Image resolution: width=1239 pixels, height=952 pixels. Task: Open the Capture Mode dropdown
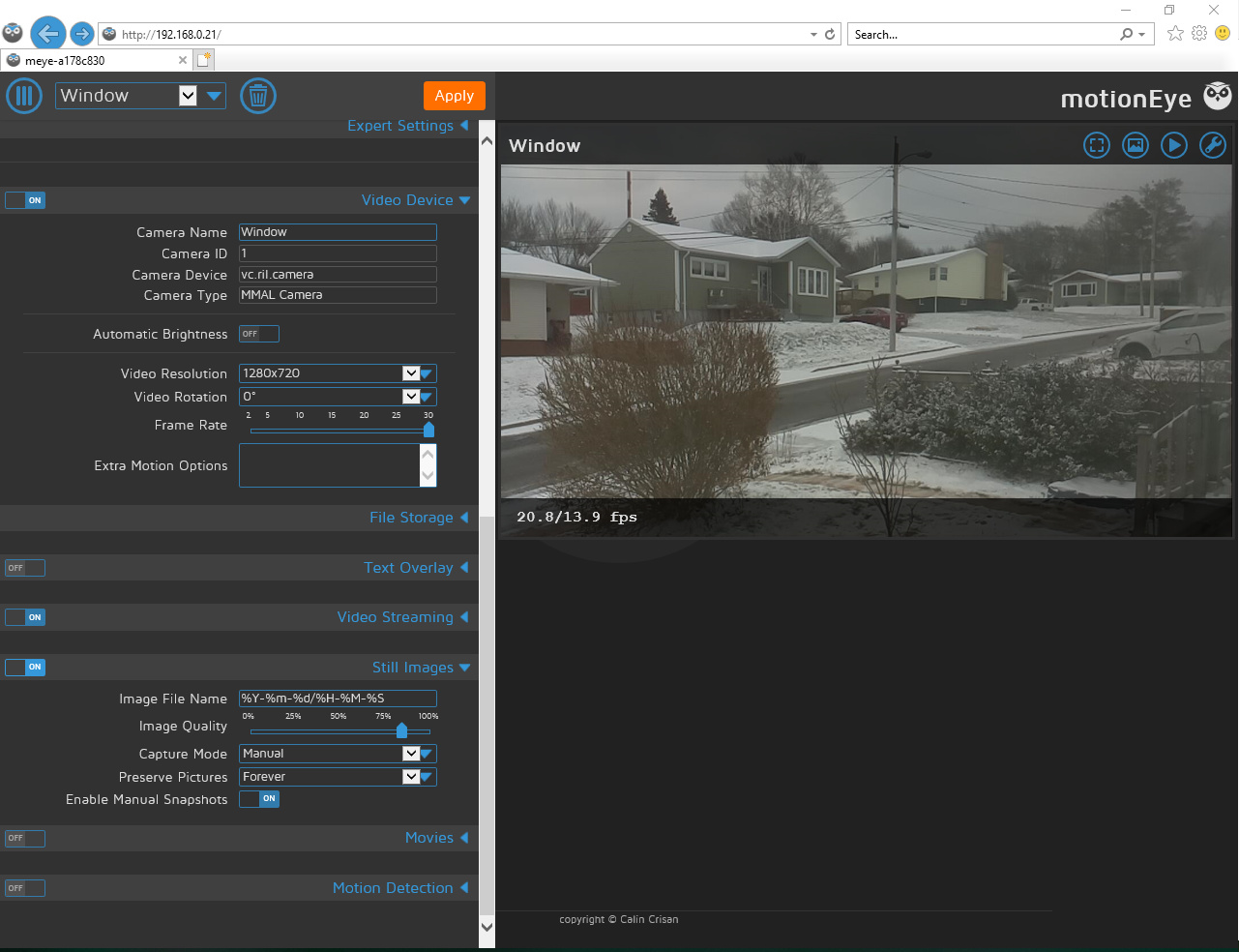point(338,754)
